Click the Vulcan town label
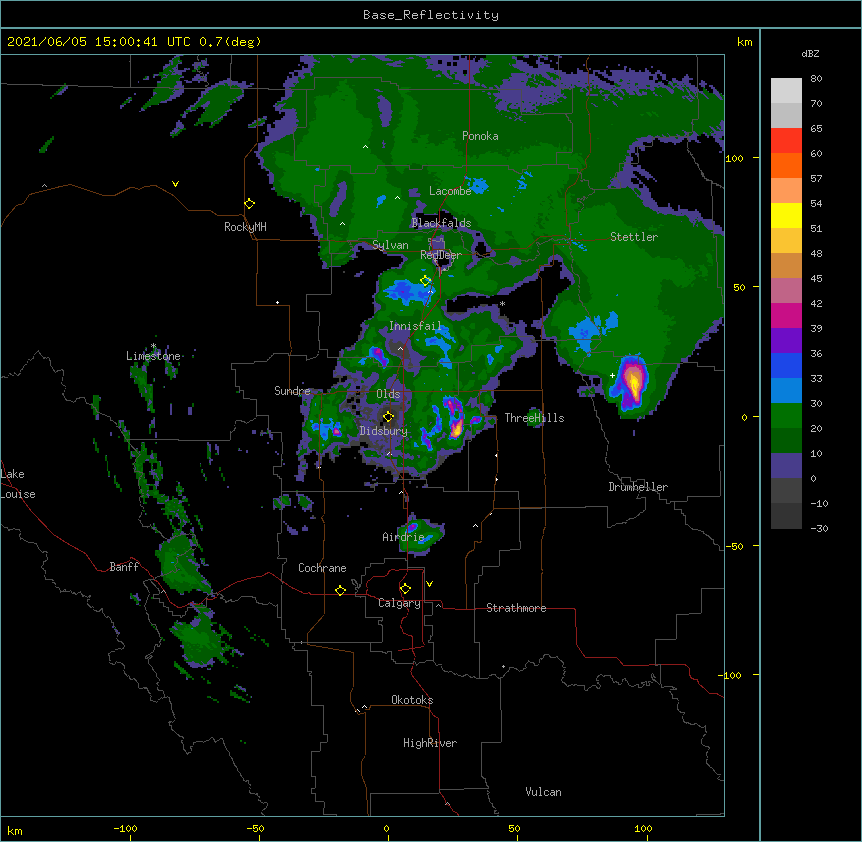Viewport: 862px width, 842px height. 543,792
